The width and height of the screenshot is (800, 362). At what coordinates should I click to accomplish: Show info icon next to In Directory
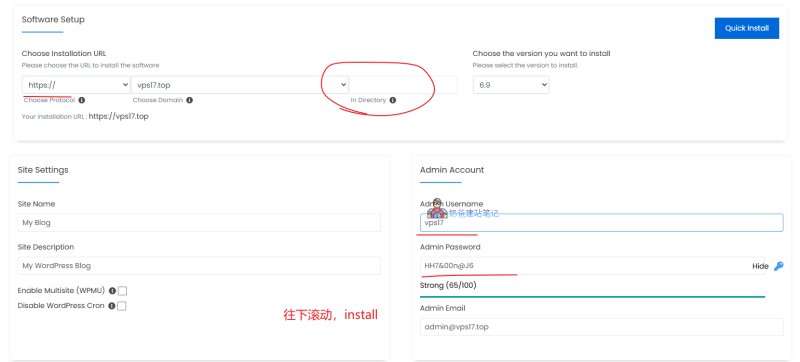pos(392,100)
